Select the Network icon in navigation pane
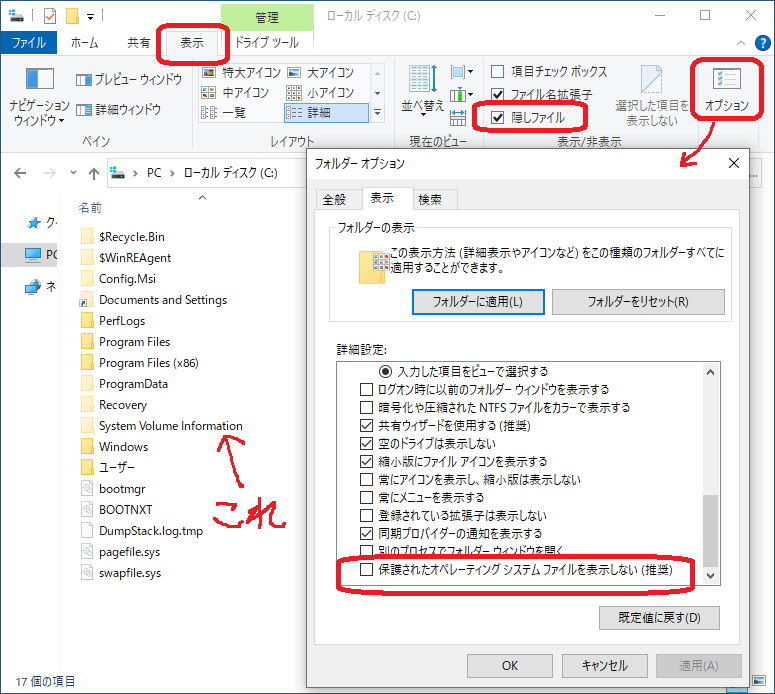This screenshot has width=775, height=694. coord(33,286)
